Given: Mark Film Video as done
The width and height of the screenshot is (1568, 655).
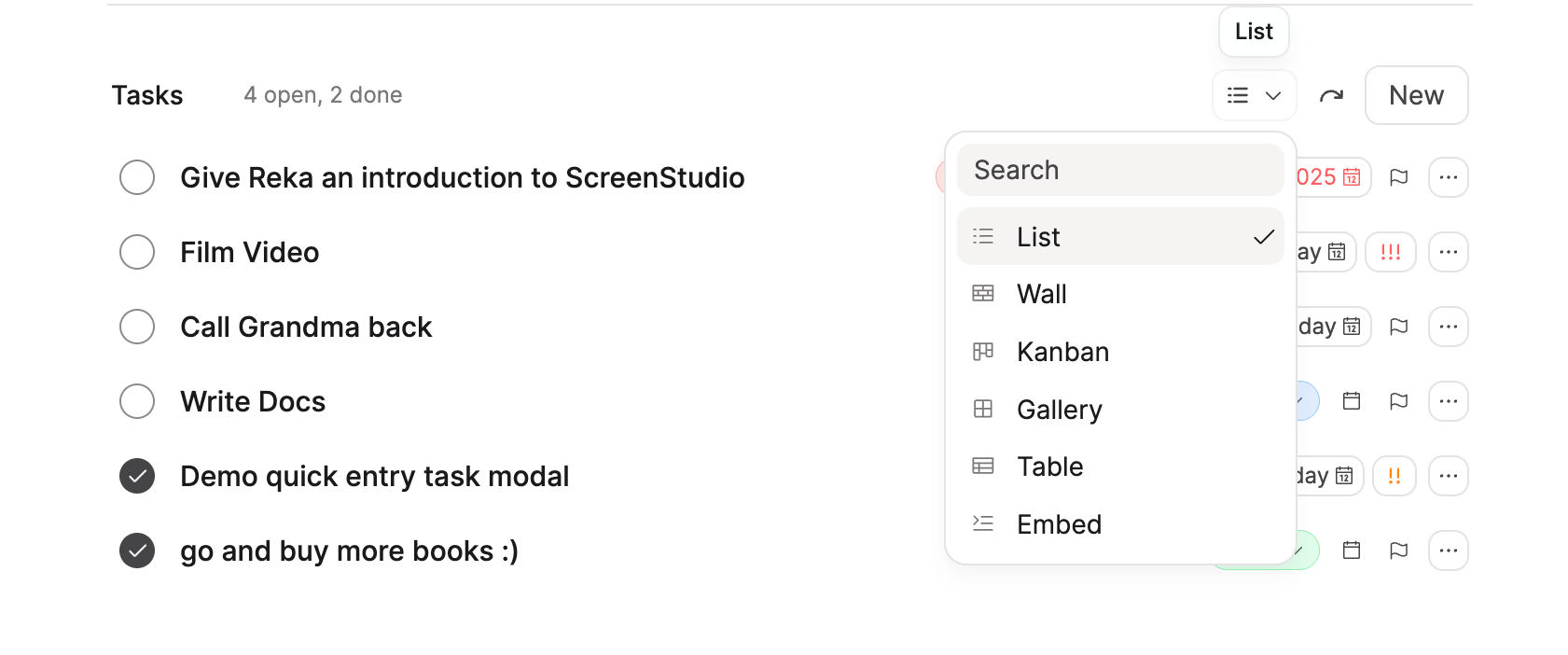Looking at the screenshot, I should tap(137, 252).
